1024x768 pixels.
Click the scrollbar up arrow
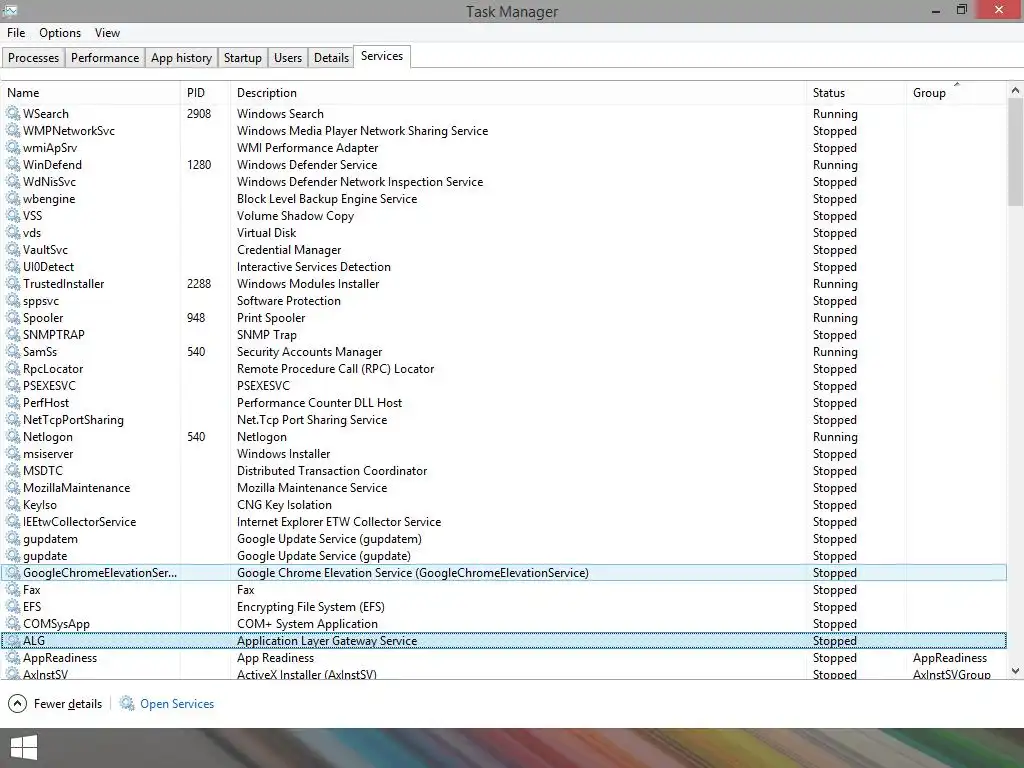(1015, 90)
